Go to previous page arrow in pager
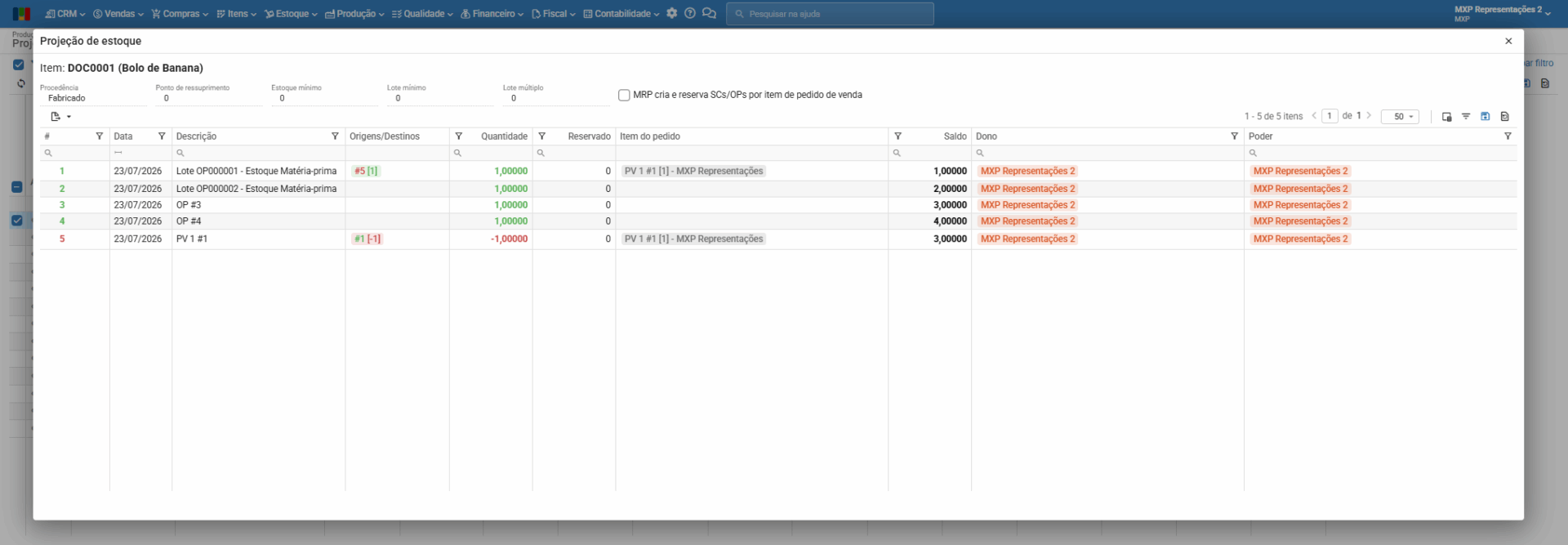Viewport: 1568px width, 545px height. [x=1314, y=116]
